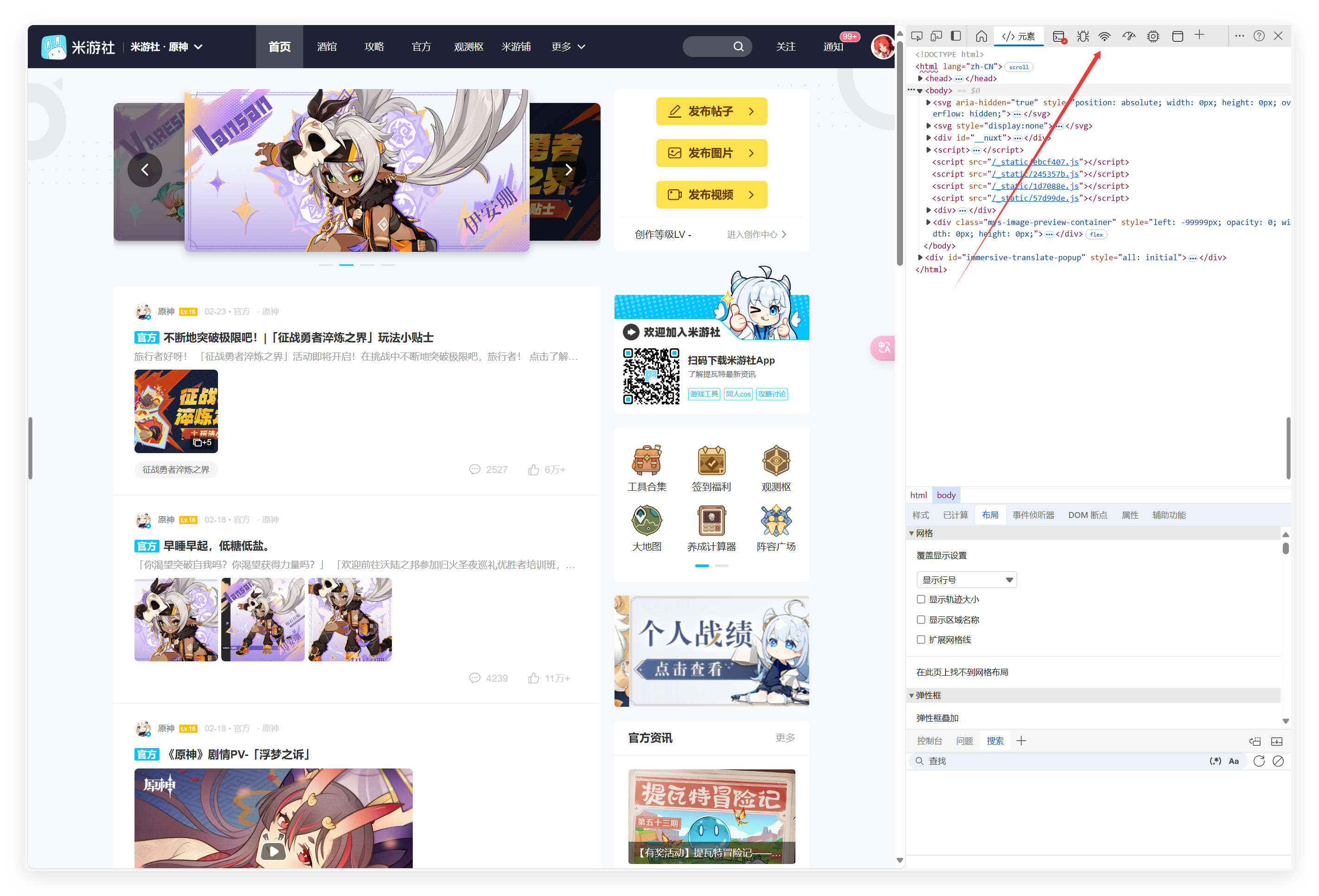Open the Network wifi icon tool
This screenshot has width=1319, height=896.
(x=1104, y=36)
